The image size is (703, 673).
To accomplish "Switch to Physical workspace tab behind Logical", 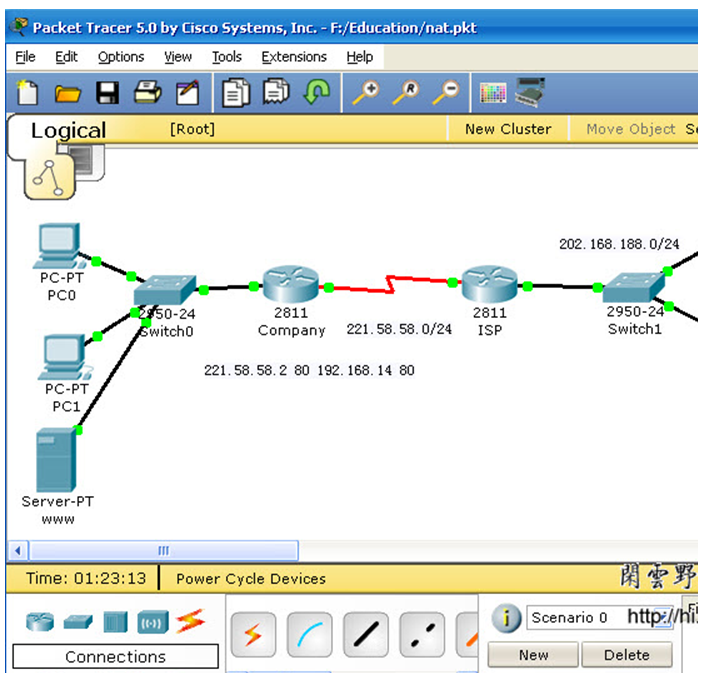I will coord(90,162).
